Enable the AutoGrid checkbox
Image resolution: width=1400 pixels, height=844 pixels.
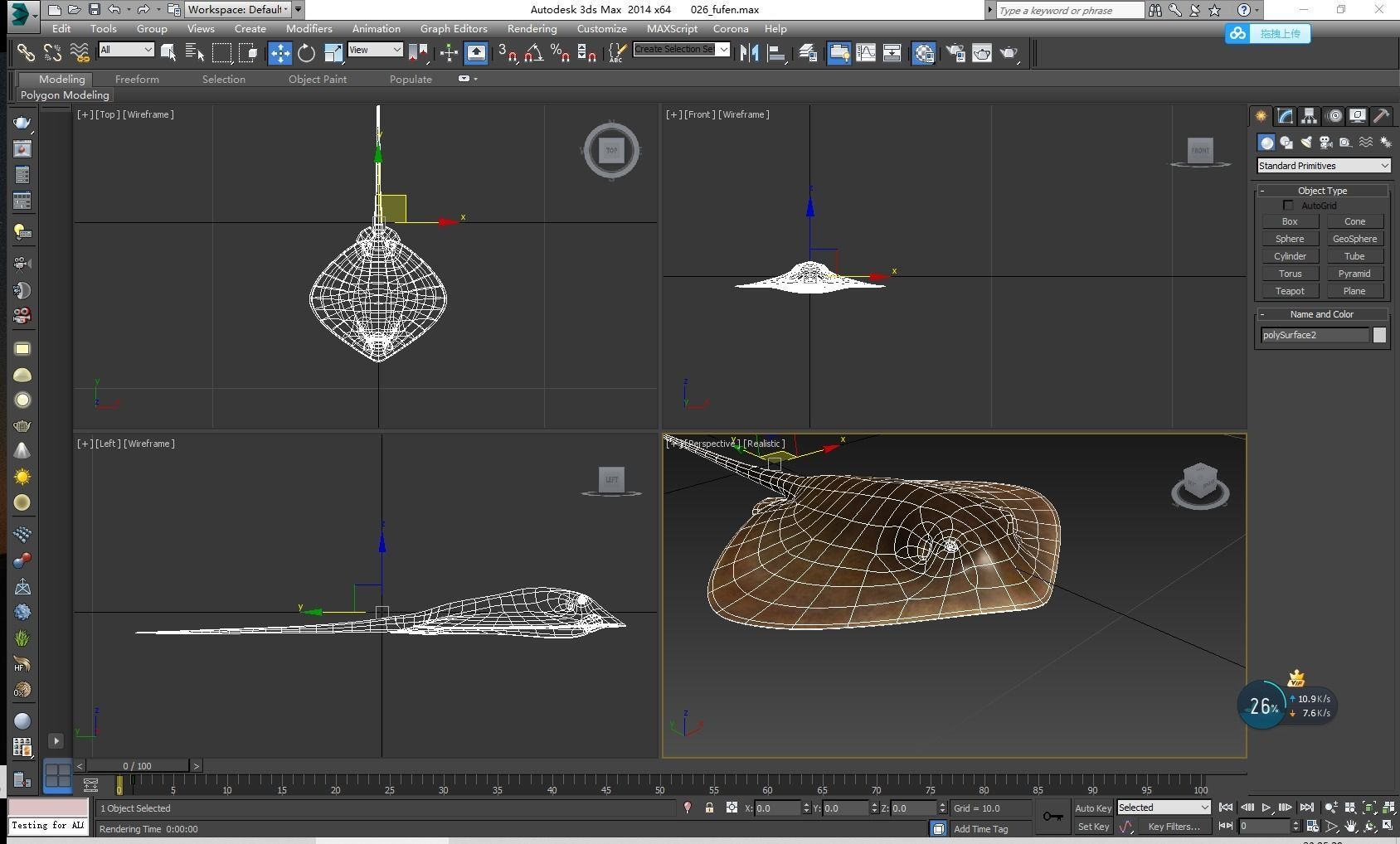(1288, 206)
